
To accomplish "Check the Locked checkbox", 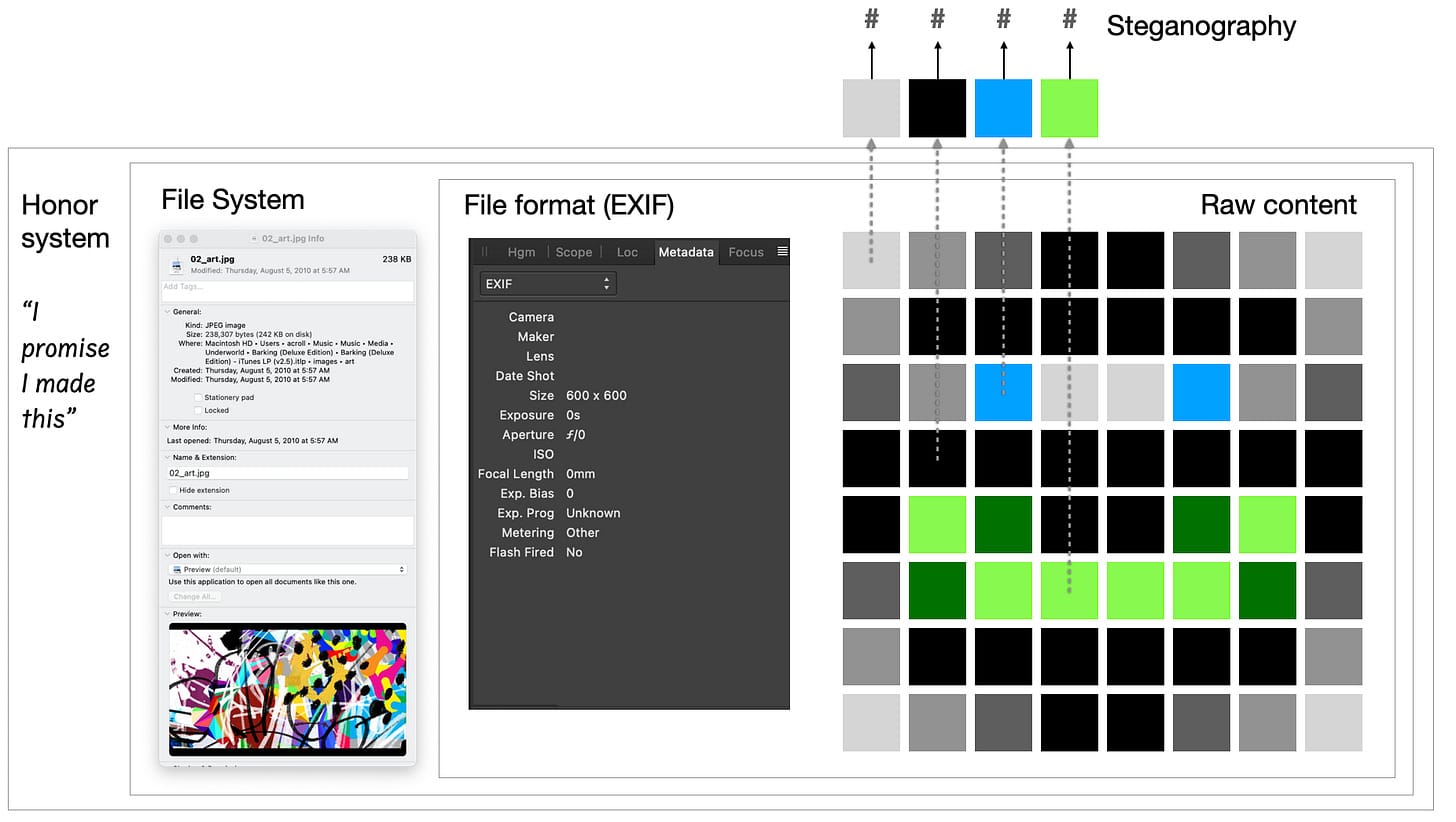I will pos(198,411).
